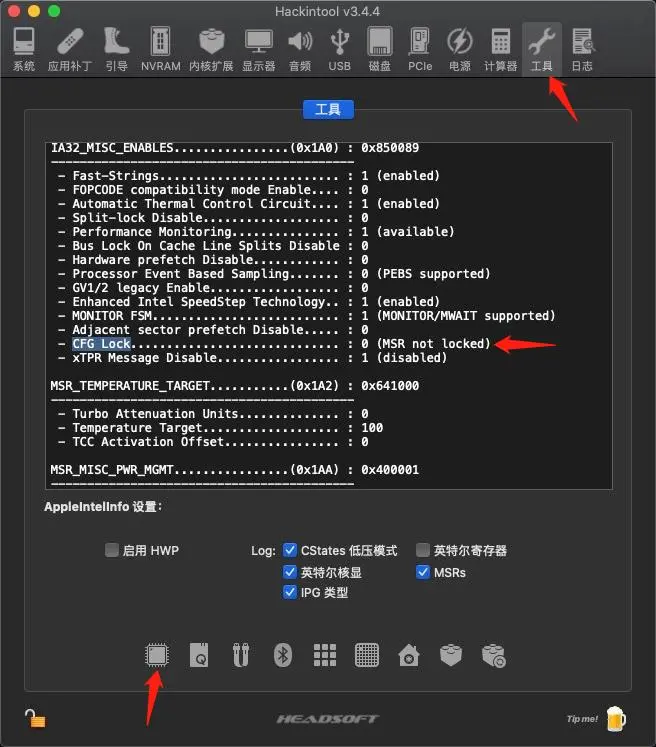Check the 英特尔寄存器 checkbox
656x747 pixels.
pyautogui.click(x=423, y=550)
